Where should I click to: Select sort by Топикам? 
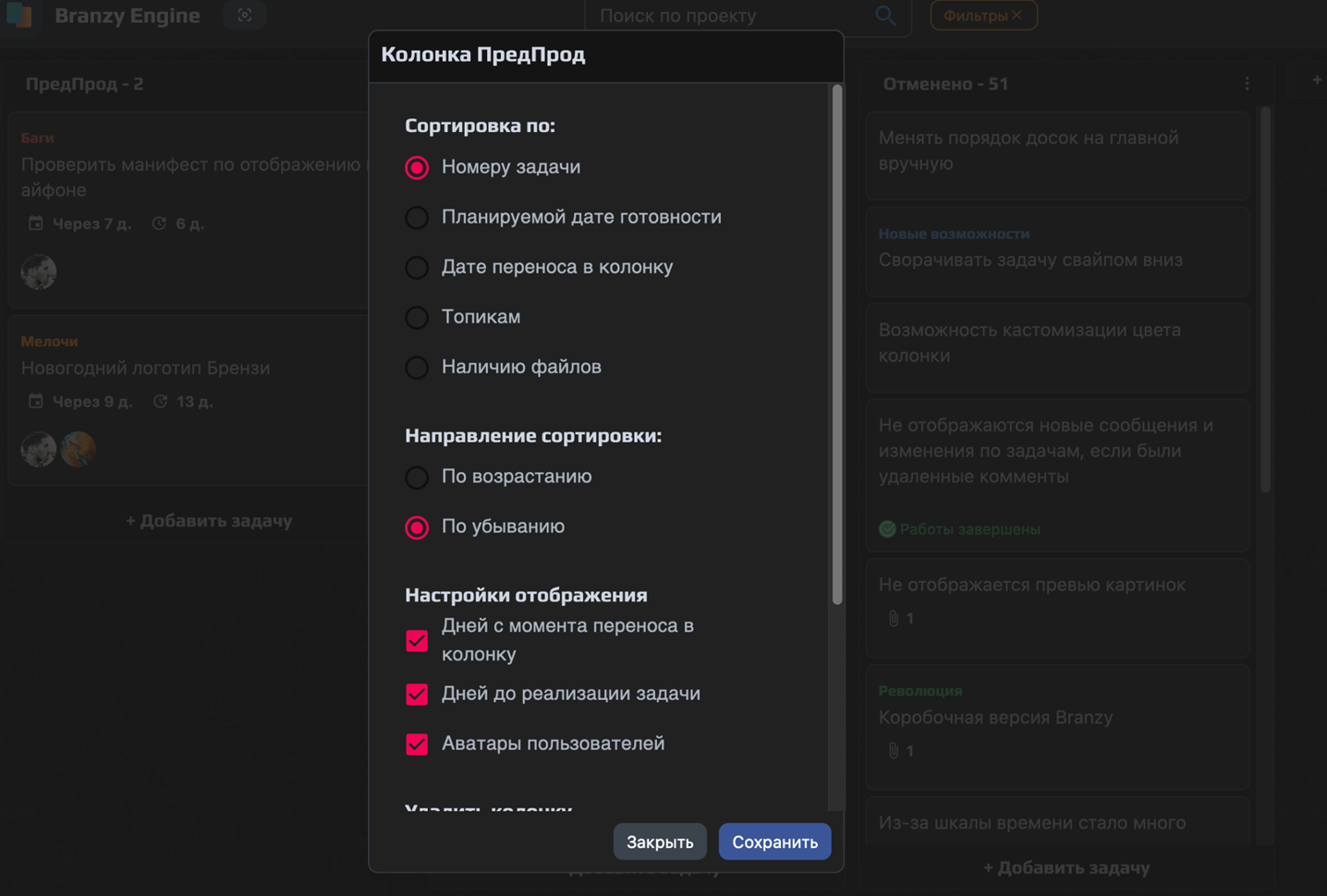417,317
